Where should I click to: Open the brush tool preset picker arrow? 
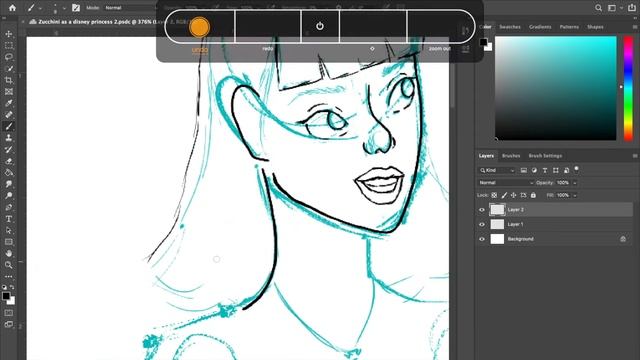pyautogui.click(x=40, y=8)
